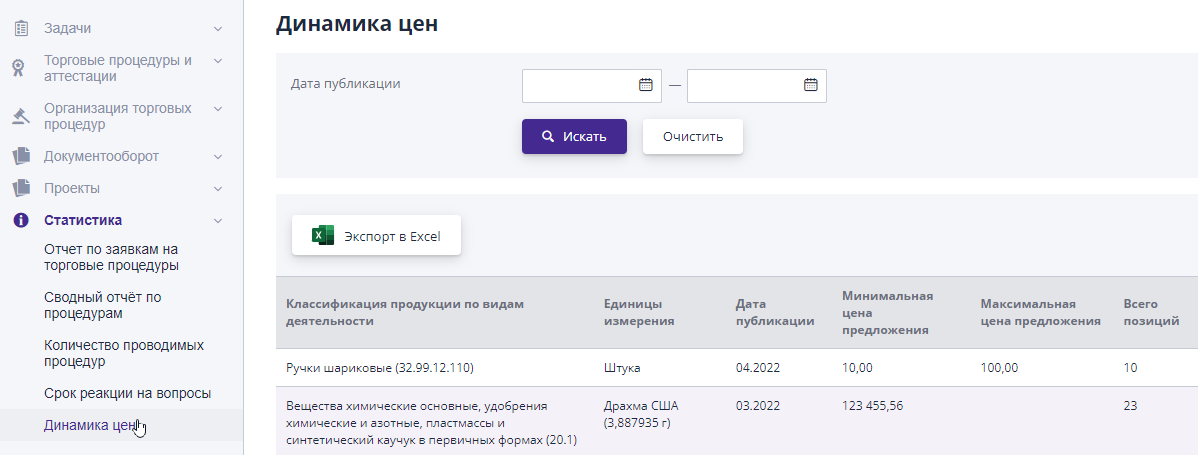This screenshot has height=455, width=1201.
Task: Click the Проекты folder icon
Action: (20, 188)
